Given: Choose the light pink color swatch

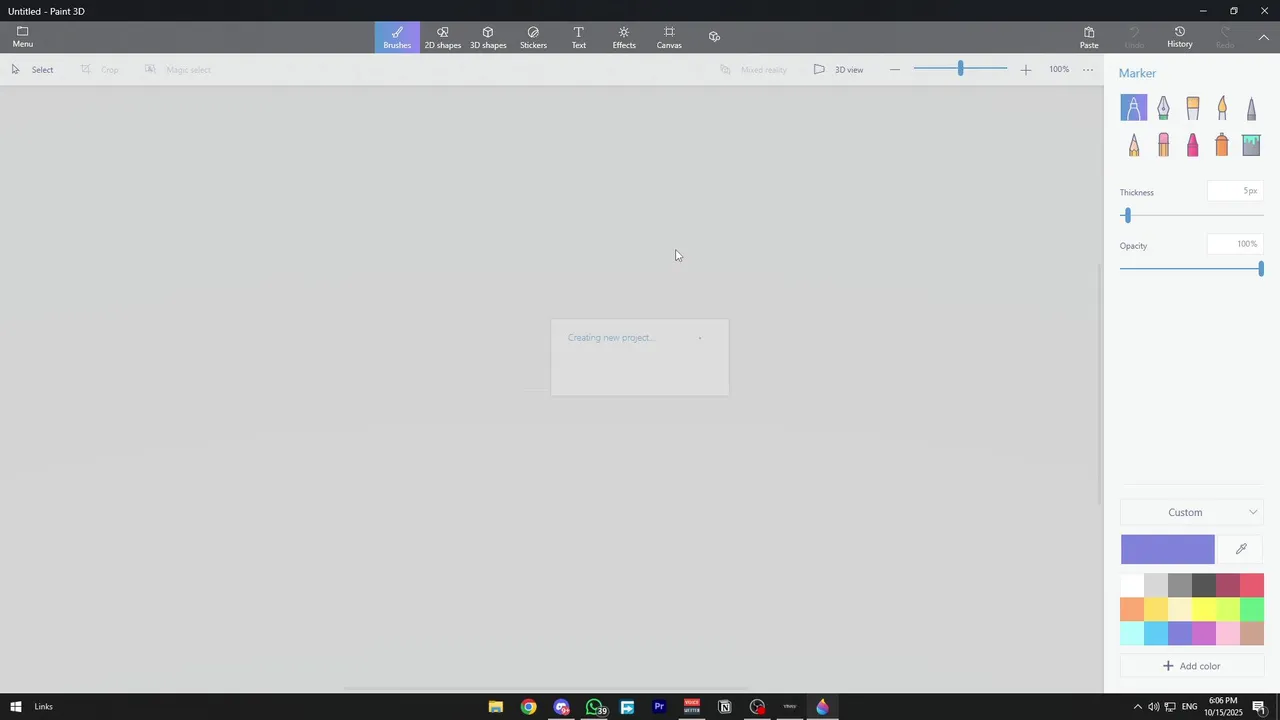Looking at the screenshot, I should pos(1228,633).
